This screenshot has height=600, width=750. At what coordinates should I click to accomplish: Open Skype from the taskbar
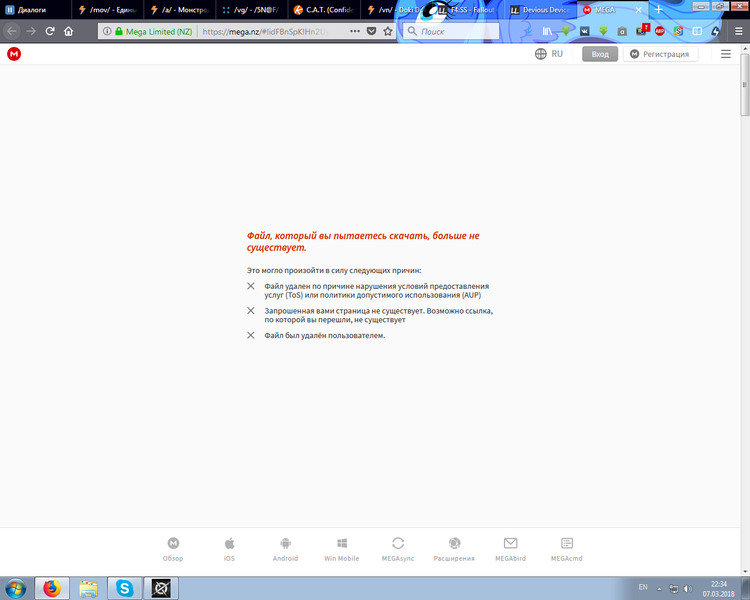click(124, 588)
